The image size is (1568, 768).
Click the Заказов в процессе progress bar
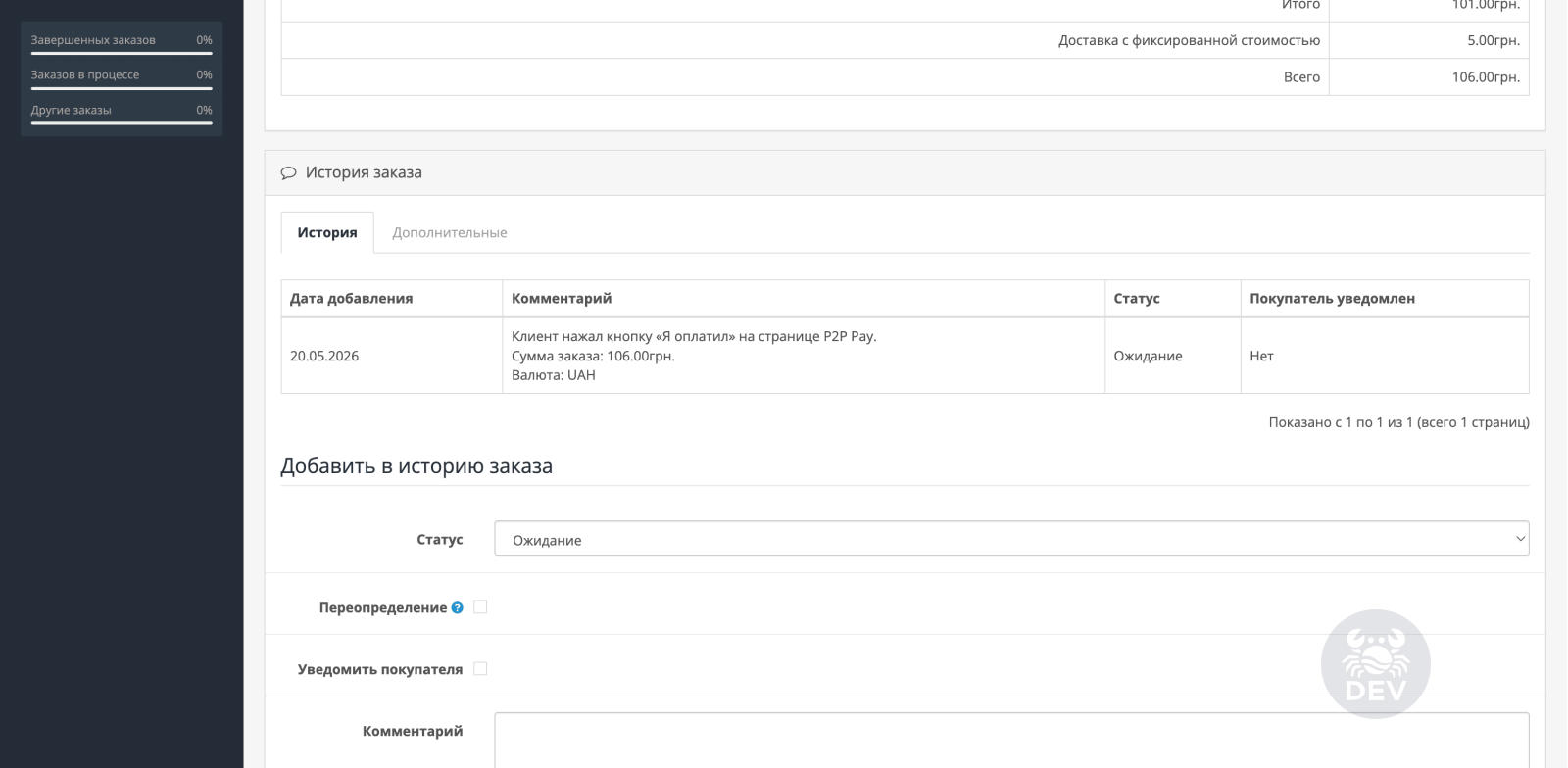click(x=122, y=88)
